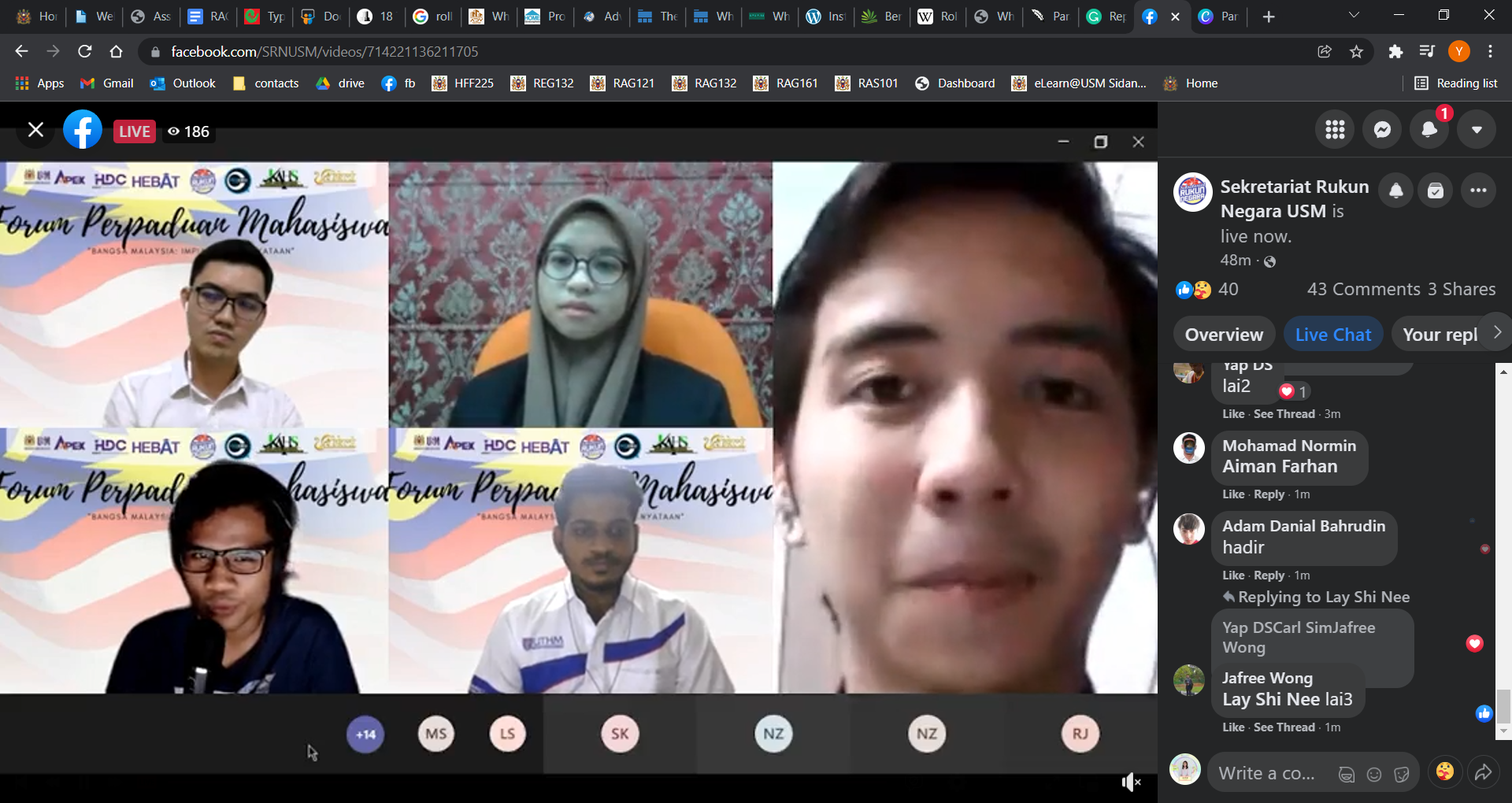Open the Facebook menu grid icon
The image size is (1512, 803).
(x=1335, y=129)
